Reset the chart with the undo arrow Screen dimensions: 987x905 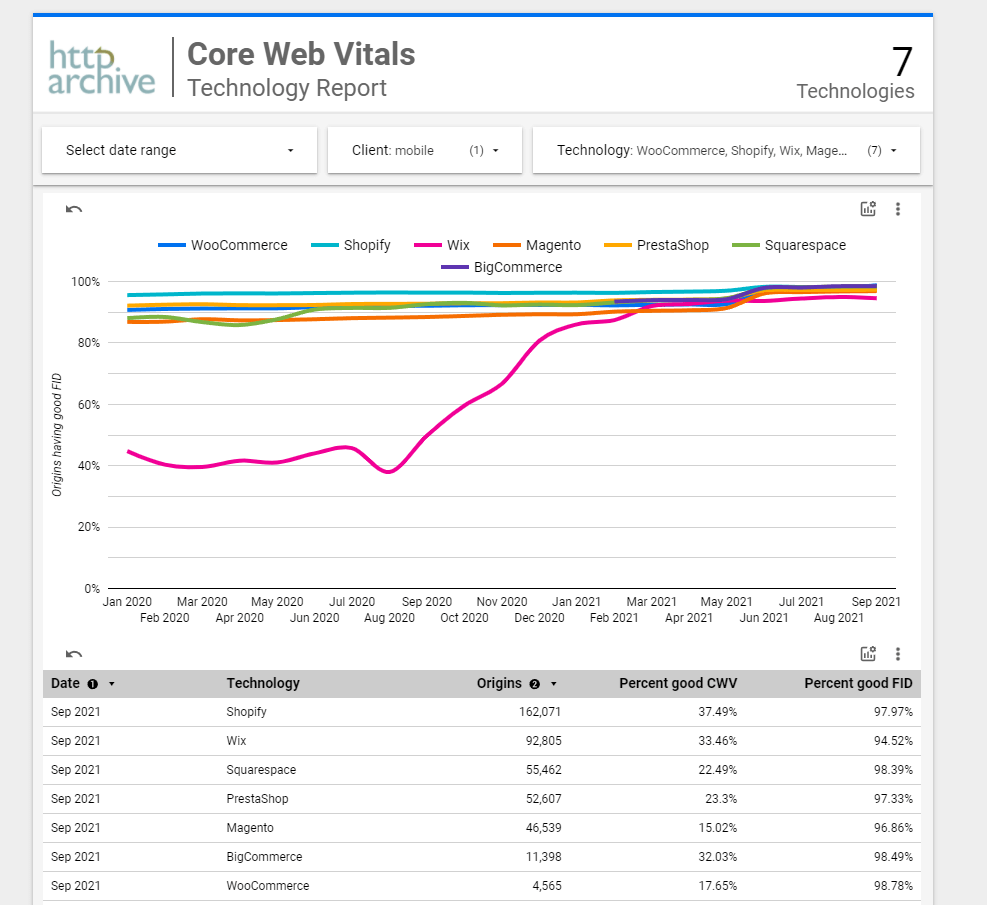click(x=74, y=209)
